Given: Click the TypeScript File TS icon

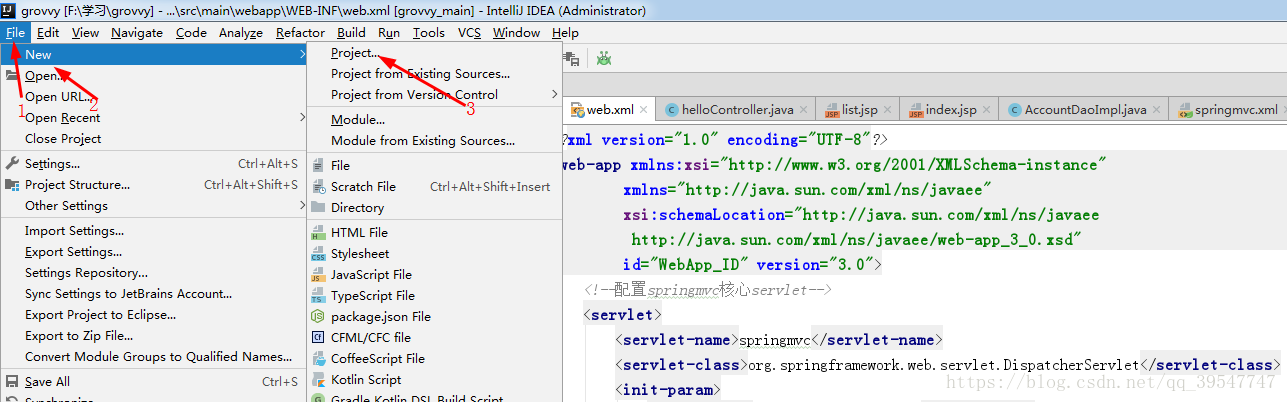Looking at the screenshot, I should [x=318, y=296].
